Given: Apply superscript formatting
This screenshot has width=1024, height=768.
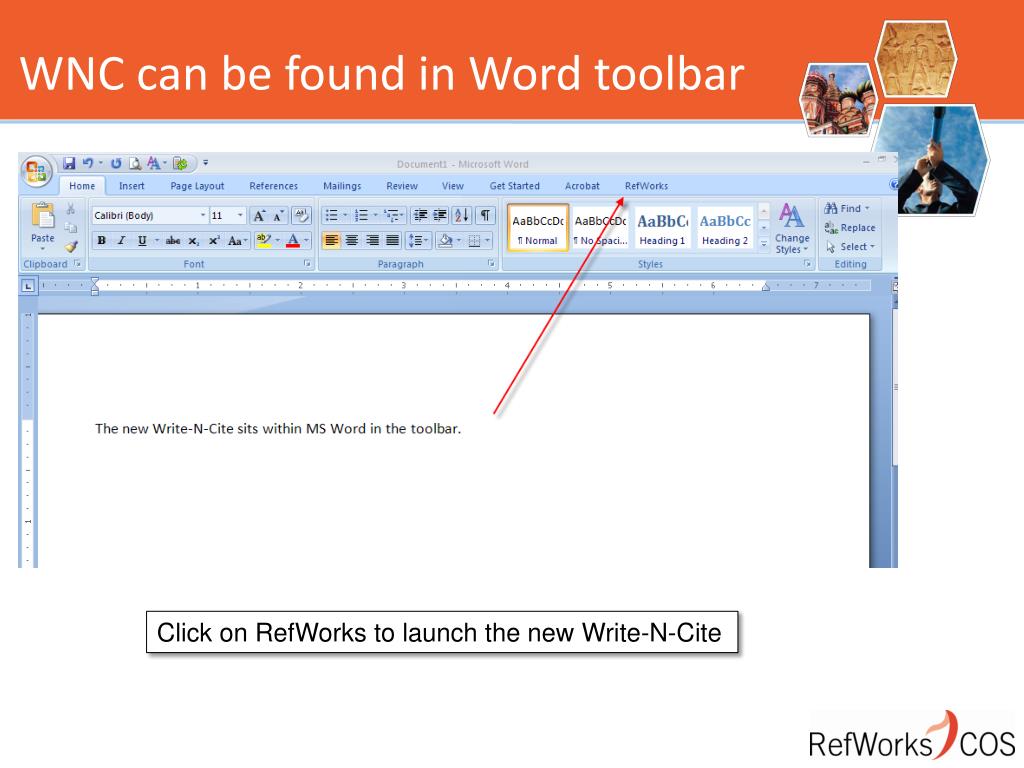Looking at the screenshot, I should [214, 241].
